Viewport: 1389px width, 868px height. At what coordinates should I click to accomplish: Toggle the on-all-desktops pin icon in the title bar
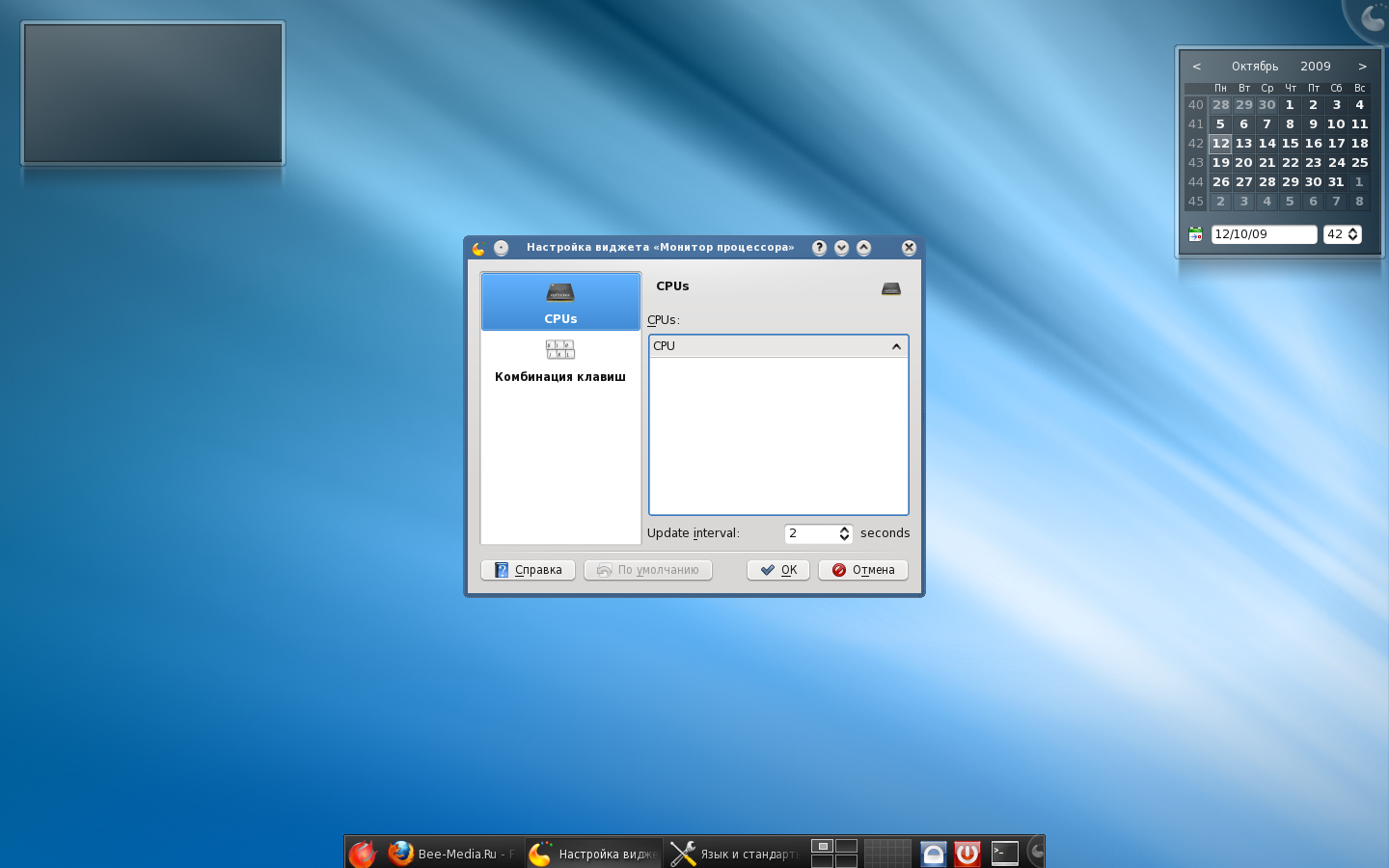(501, 248)
